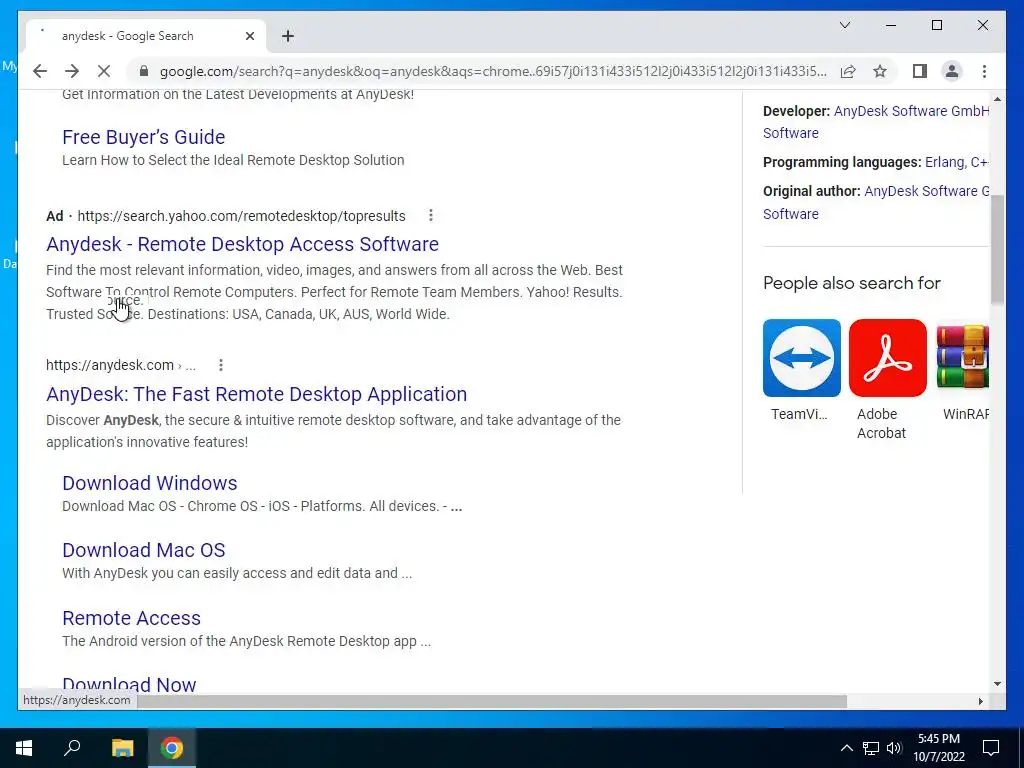Open options for the Yahoo ad result
1024x768 pixels.
click(430, 216)
